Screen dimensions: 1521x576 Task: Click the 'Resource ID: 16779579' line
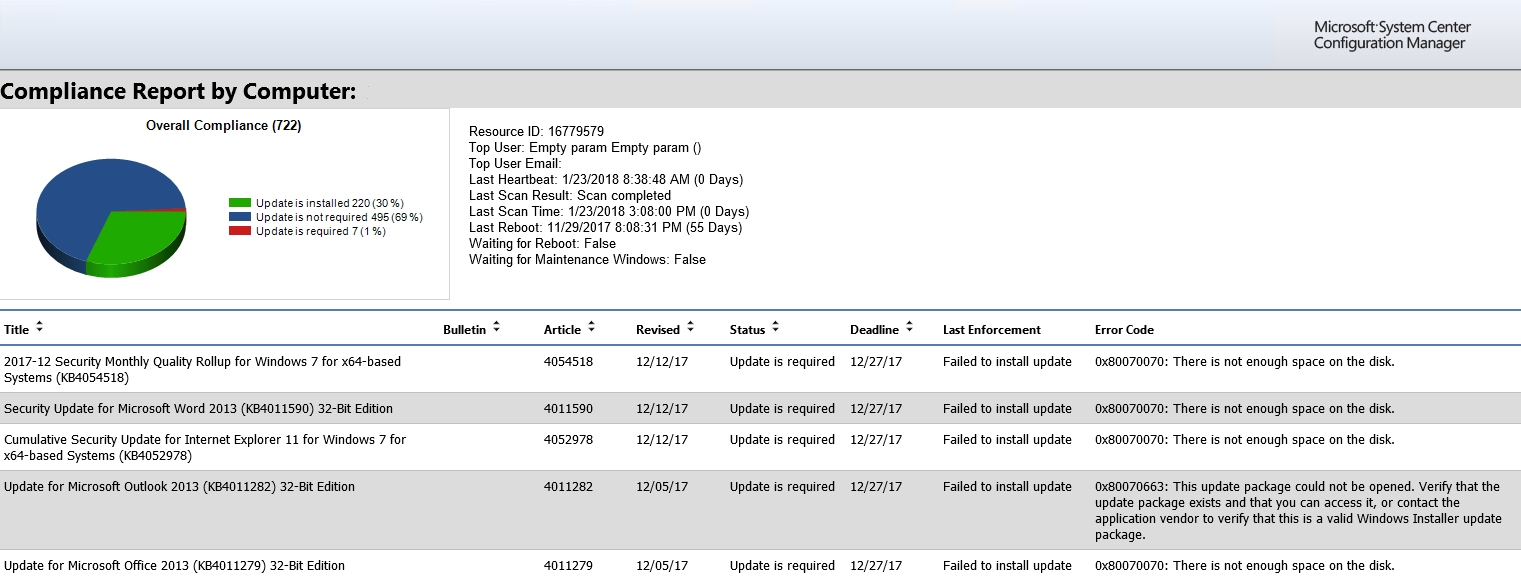536,132
